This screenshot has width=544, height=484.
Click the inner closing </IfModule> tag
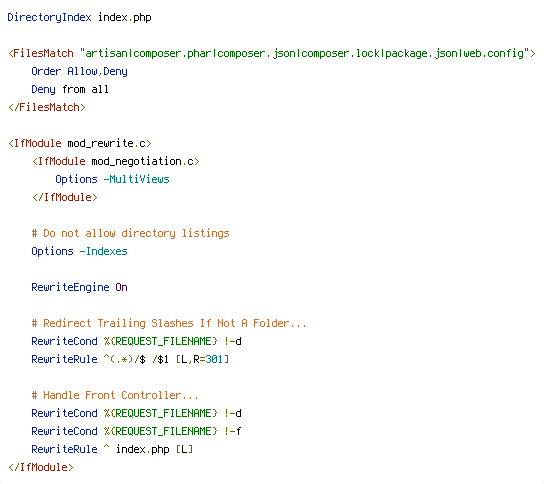pos(65,197)
